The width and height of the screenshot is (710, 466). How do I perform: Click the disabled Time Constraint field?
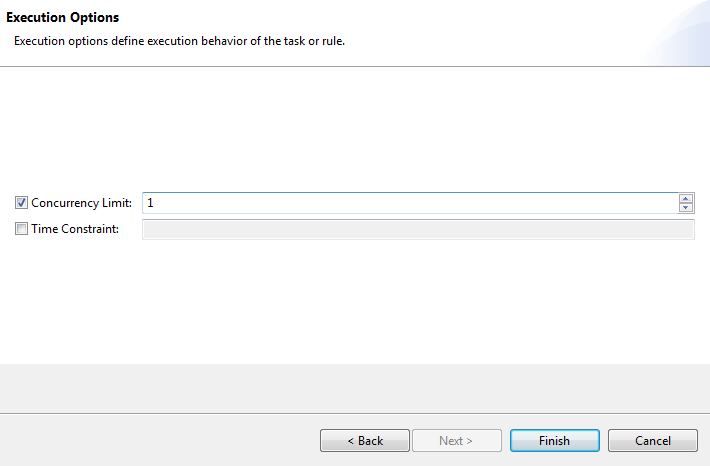coord(418,229)
